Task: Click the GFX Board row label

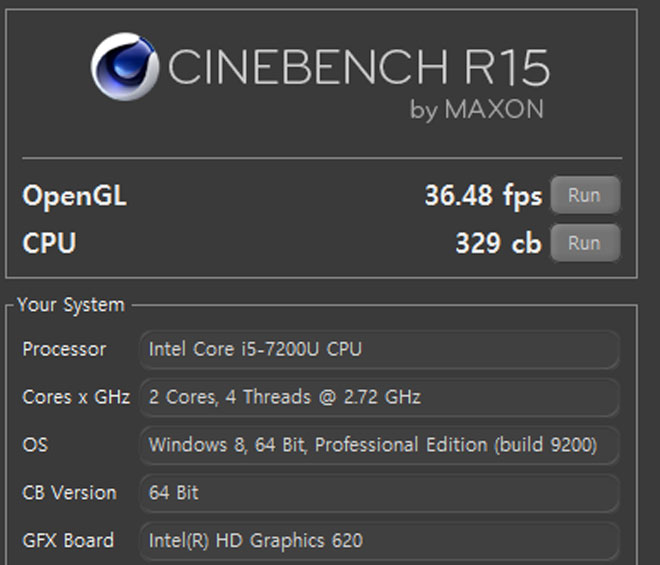Action: (68, 541)
